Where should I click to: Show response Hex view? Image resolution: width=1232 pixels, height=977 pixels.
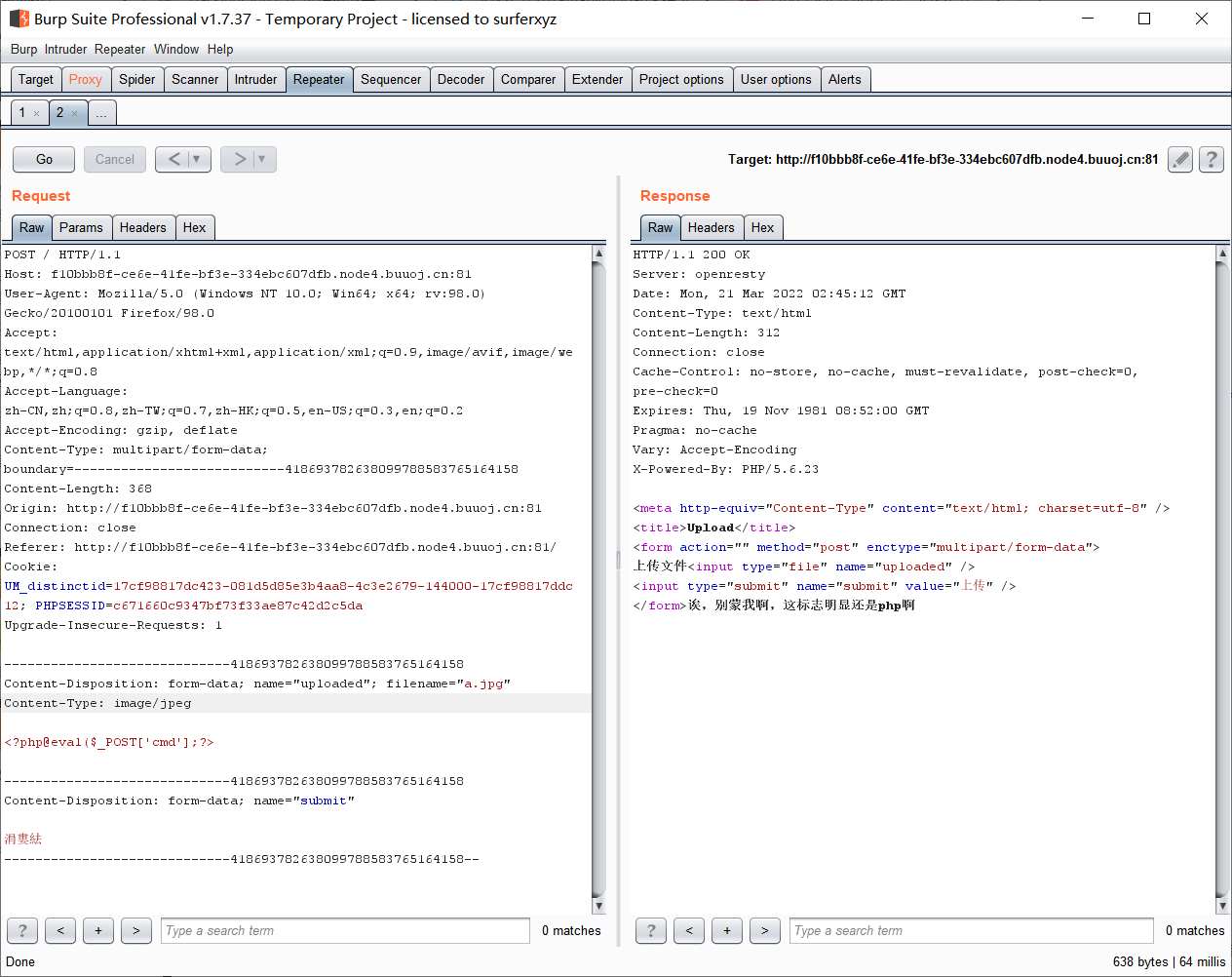[x=763, y=228]
